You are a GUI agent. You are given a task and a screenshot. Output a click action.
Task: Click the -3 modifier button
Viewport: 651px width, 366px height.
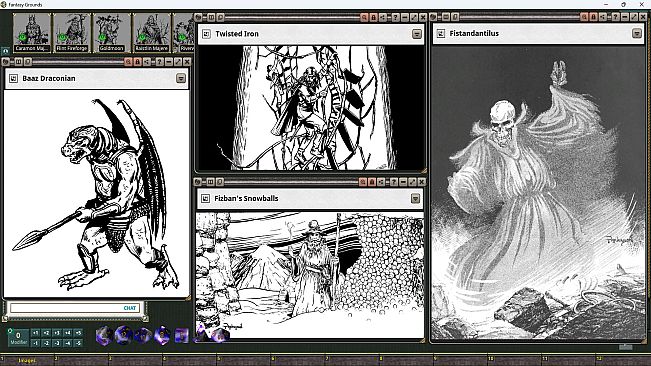[x=57, y=343]
